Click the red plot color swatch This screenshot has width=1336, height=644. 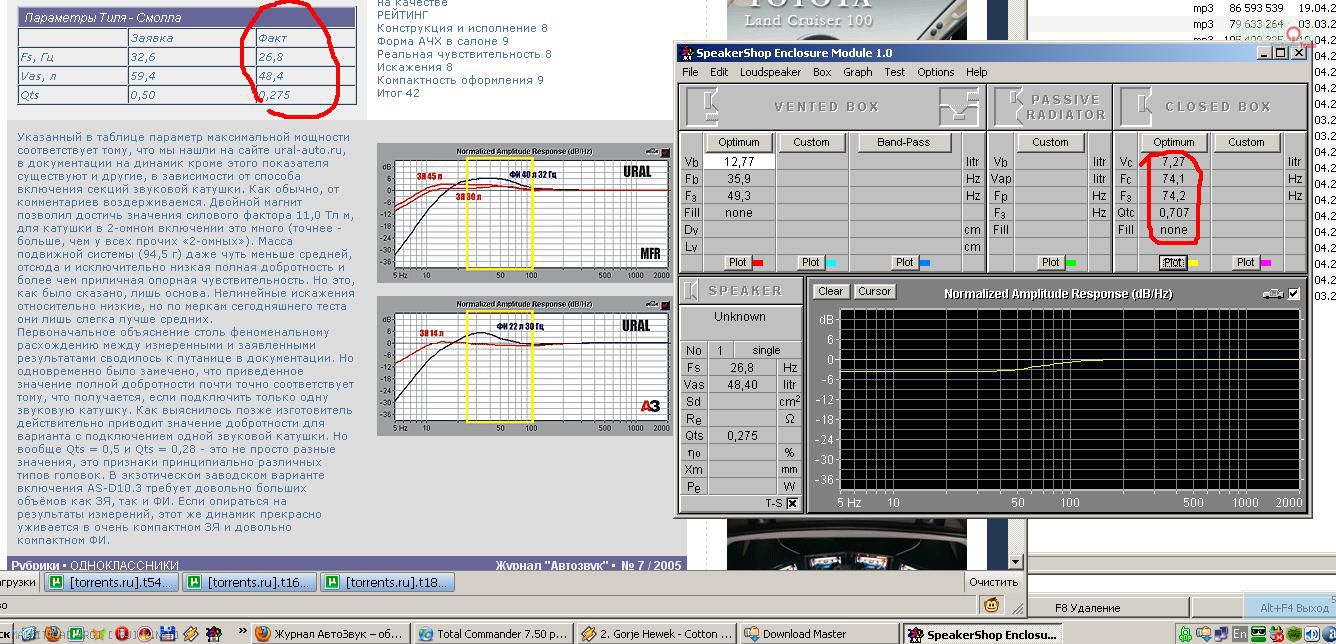coord(757,263)
